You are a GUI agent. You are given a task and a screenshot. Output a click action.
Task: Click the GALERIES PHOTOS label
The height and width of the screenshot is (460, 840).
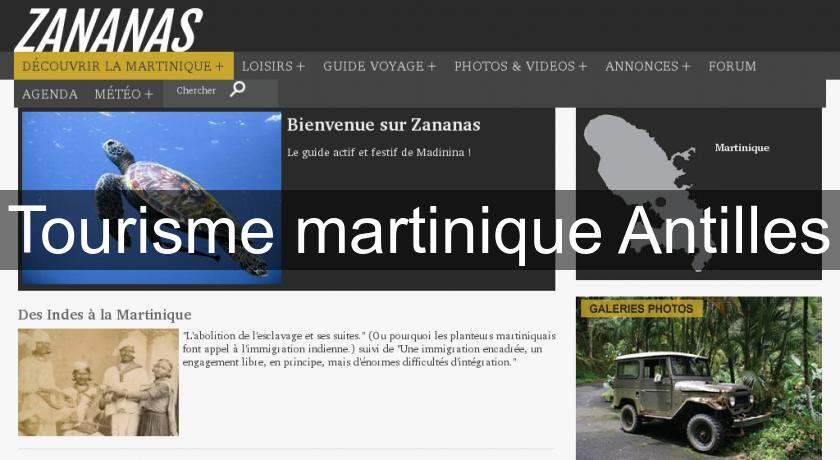(x=640, y=309)
